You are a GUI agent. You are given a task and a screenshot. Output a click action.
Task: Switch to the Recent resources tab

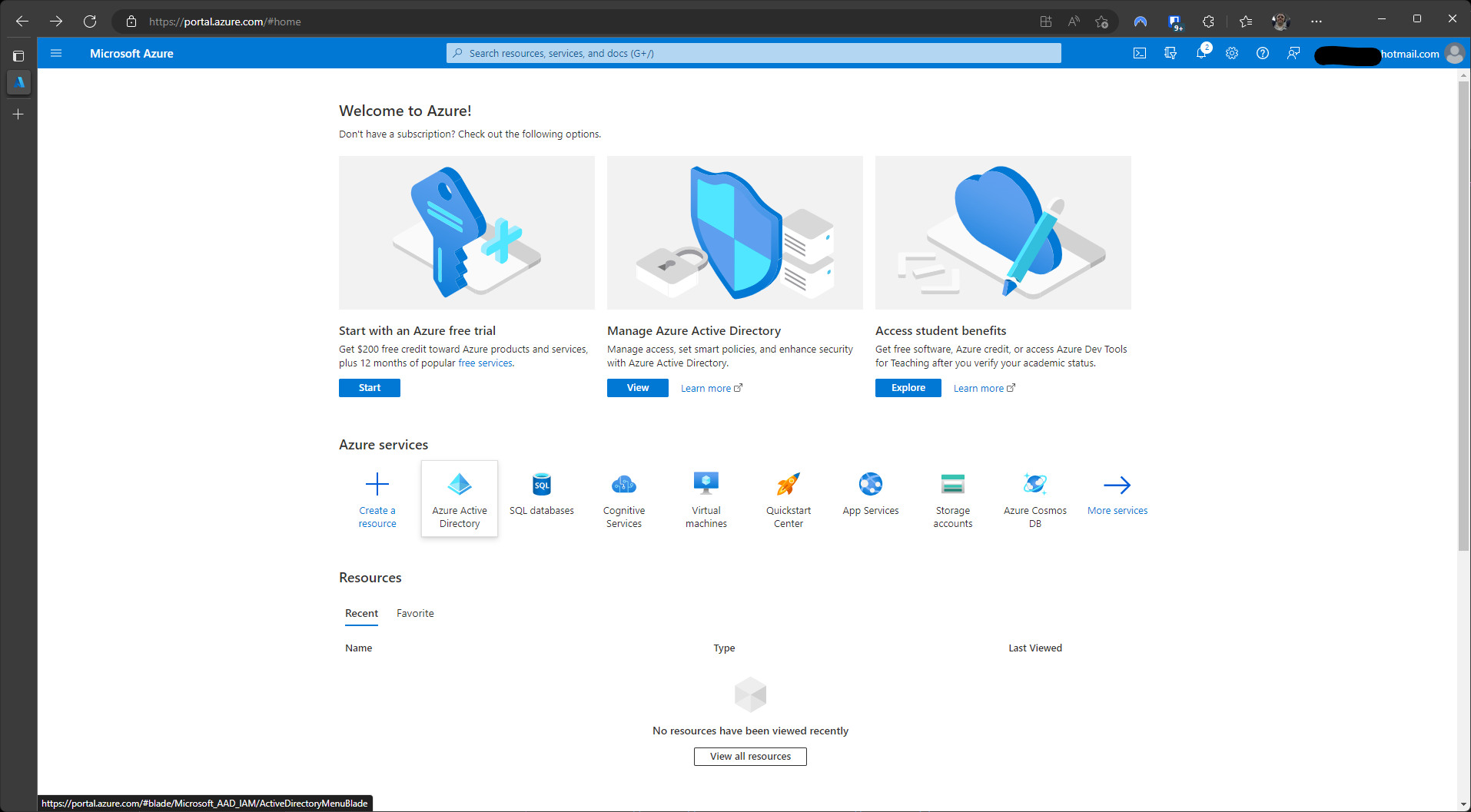(x=361, y=613)
